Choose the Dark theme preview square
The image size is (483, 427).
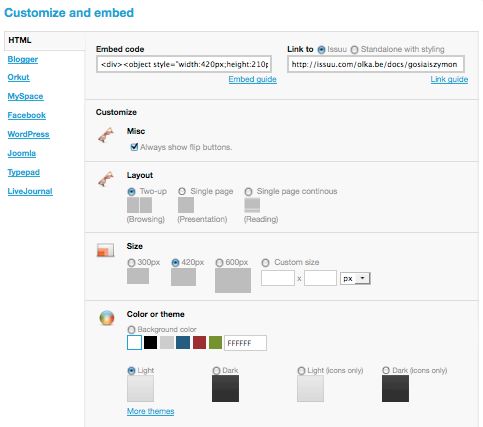(x=225, y=388)
